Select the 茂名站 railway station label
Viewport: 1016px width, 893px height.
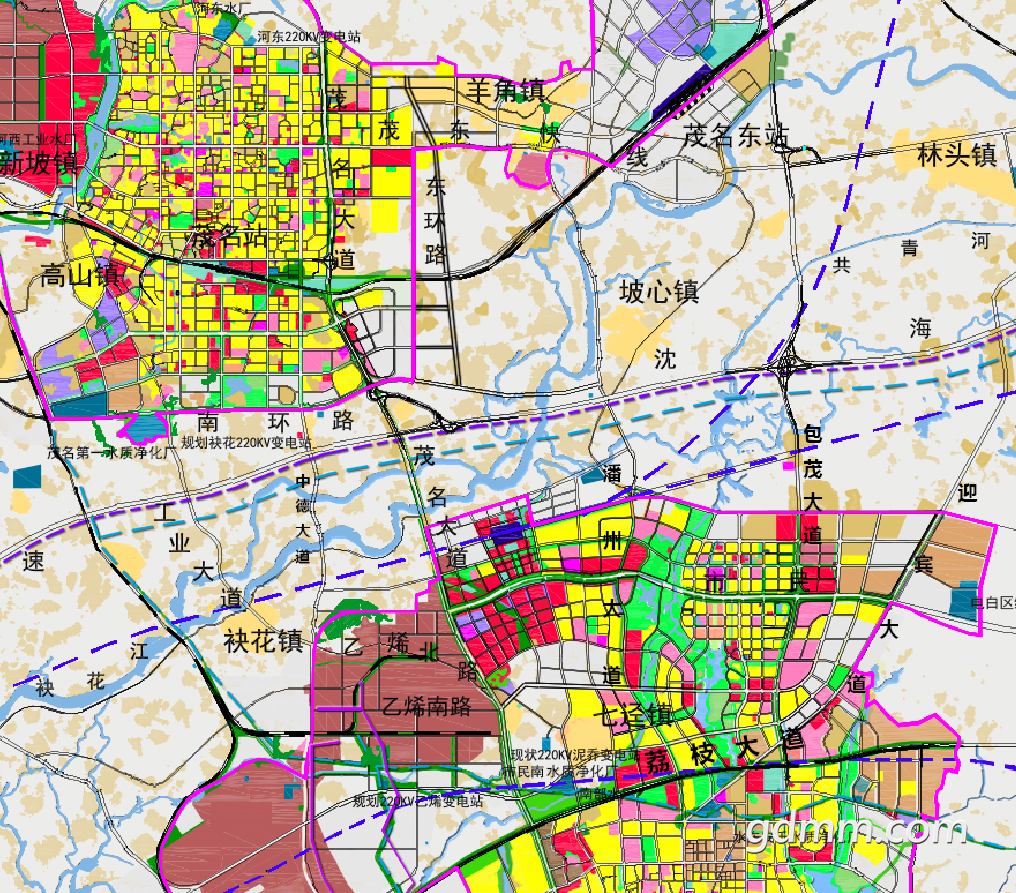tap(229, 237)
